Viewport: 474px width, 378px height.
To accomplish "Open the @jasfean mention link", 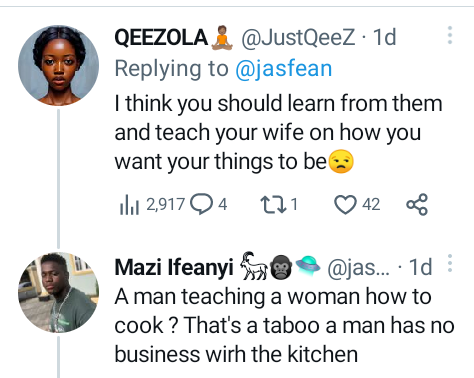I will (x=284, y=69).
